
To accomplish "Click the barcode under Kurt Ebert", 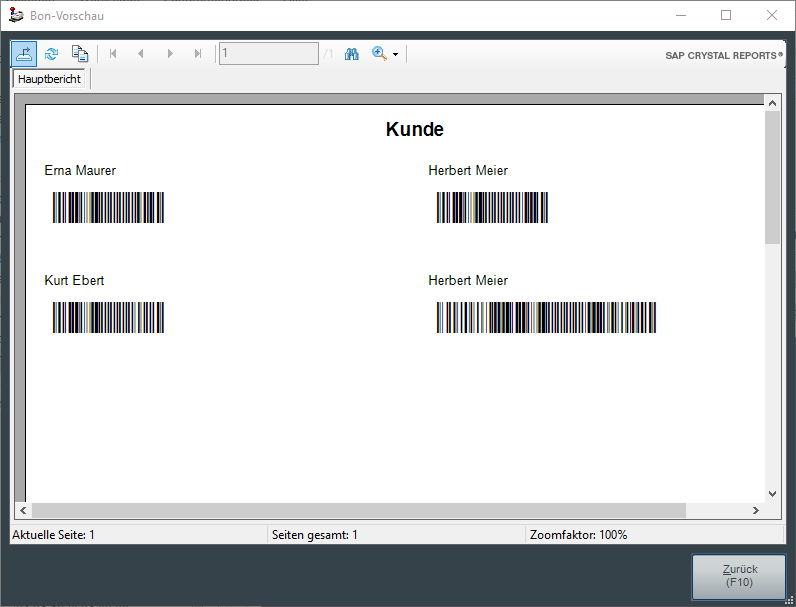I will tap(108, 317).
